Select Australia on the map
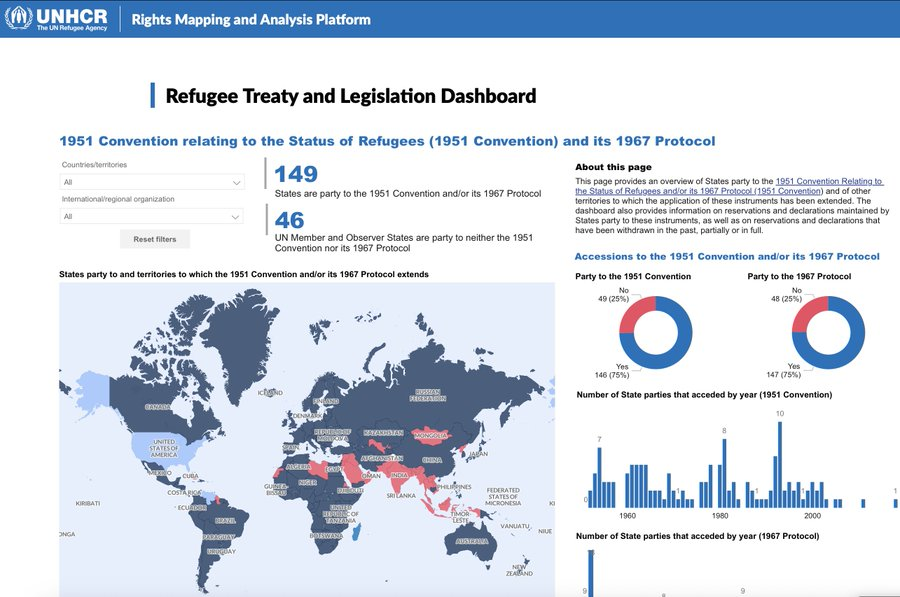Viewport: 900px width, 597px height. coord(472,541)
